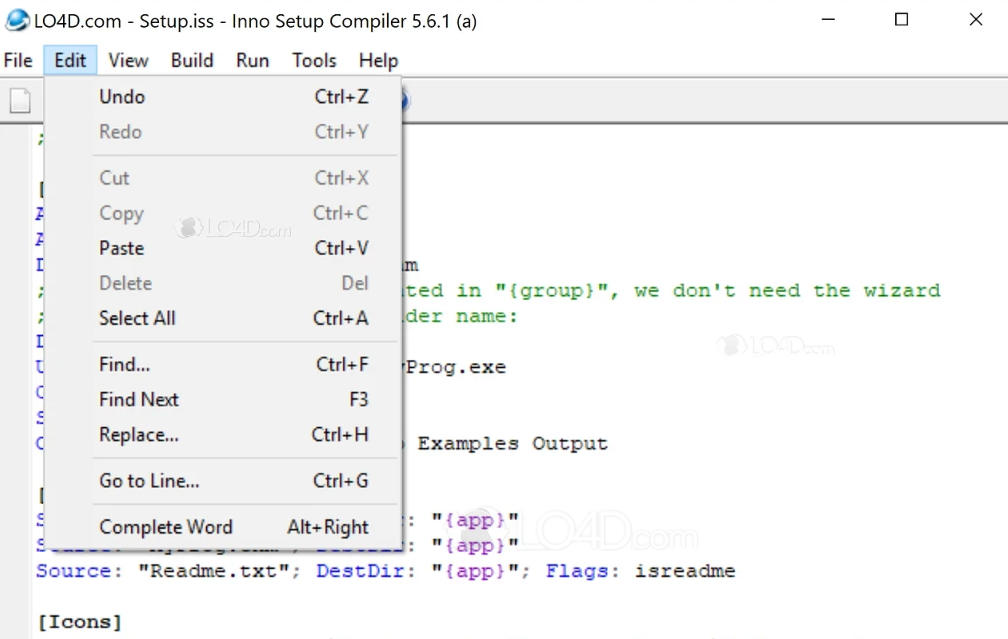
Task: Open the File menu
Action: (x=18, y=60)
